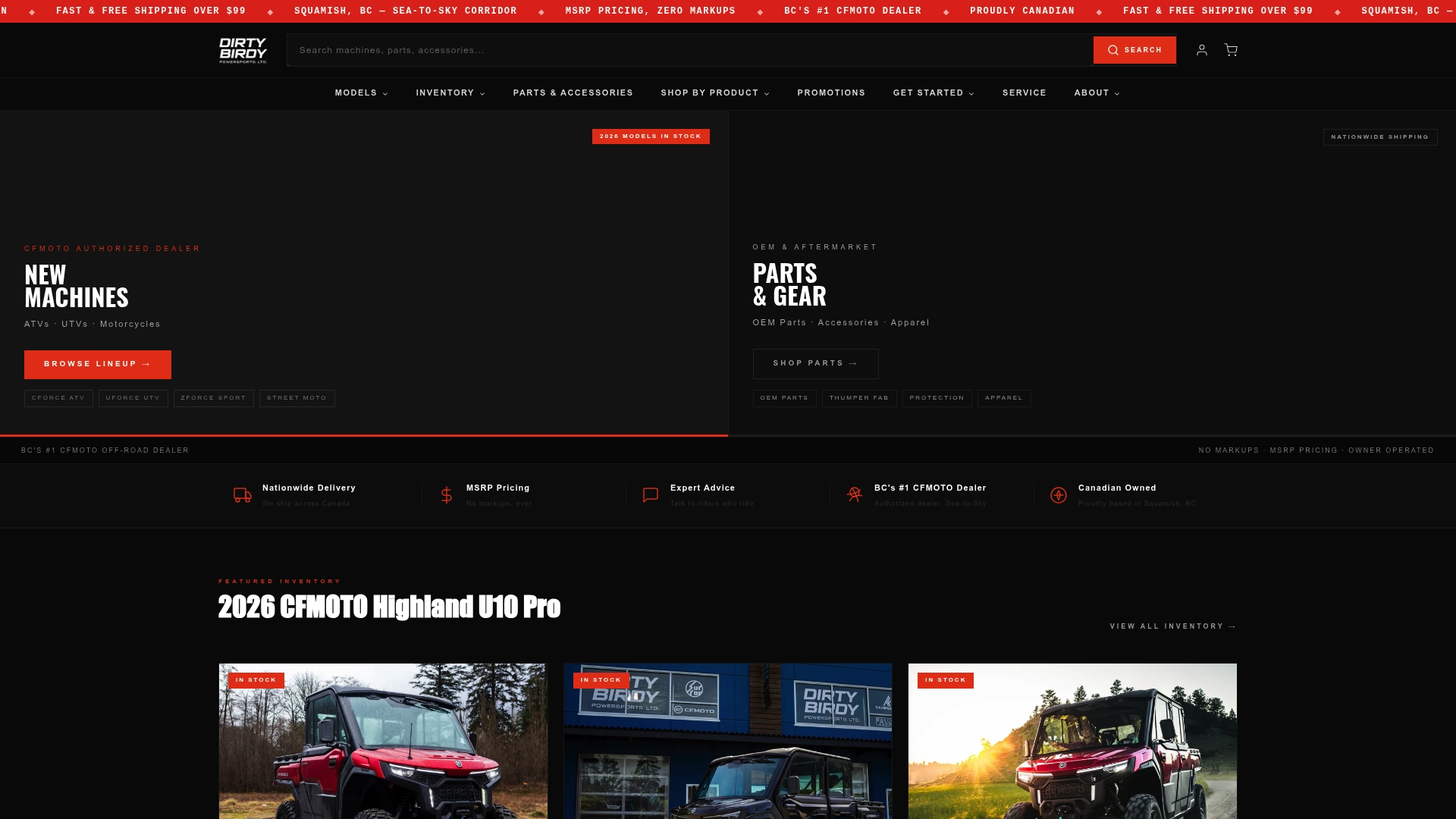The height and width of the screenshot is (819, 1456).
Task: Expand the Shop By Product dropdown
Action: [715, 93]
